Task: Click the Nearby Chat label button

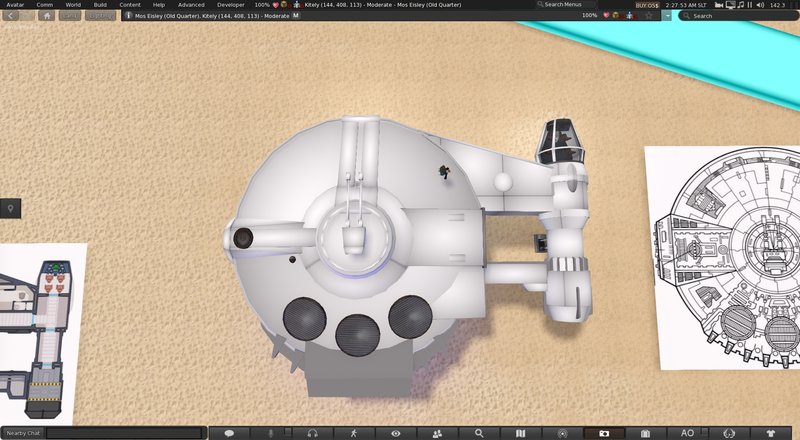Action: tap(23, 433)
